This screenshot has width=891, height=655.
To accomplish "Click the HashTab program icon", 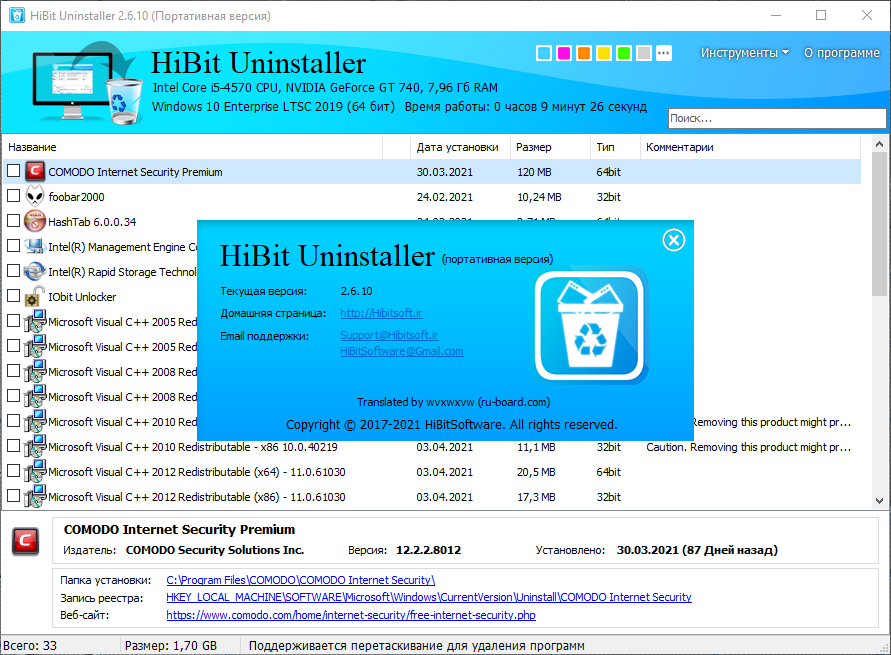I will [35, 222].
